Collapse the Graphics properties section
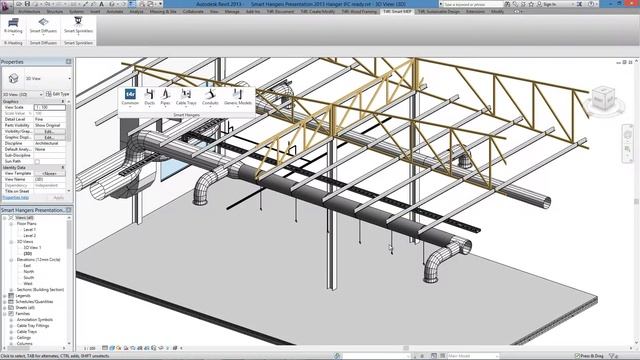The width and height of the screenshot is (640, 360). pyautogui.click(x=63, y=101)
